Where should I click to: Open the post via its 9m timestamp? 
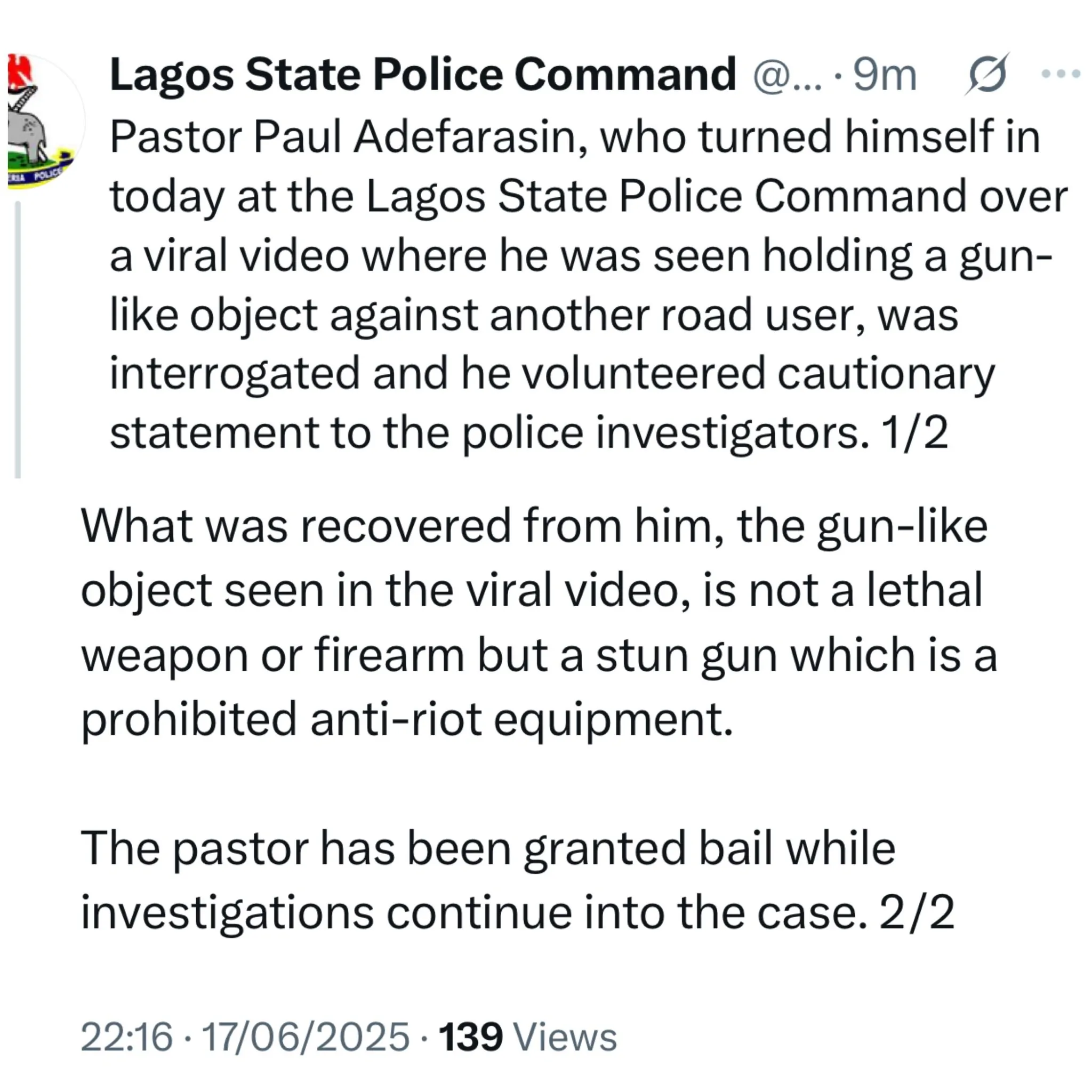884,75
